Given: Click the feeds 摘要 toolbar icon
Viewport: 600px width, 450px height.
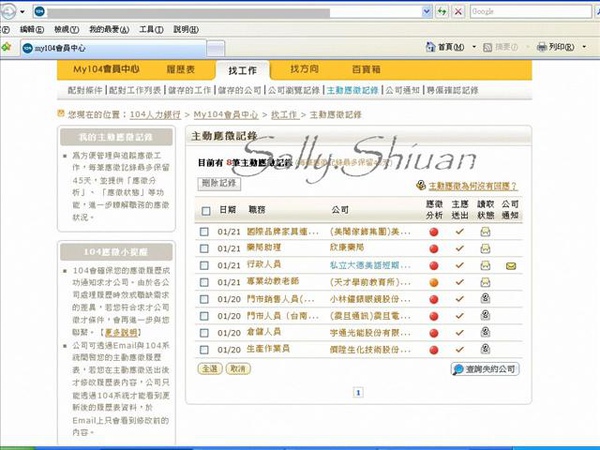Looking at the screenshot, I should [x=488, y=47].
